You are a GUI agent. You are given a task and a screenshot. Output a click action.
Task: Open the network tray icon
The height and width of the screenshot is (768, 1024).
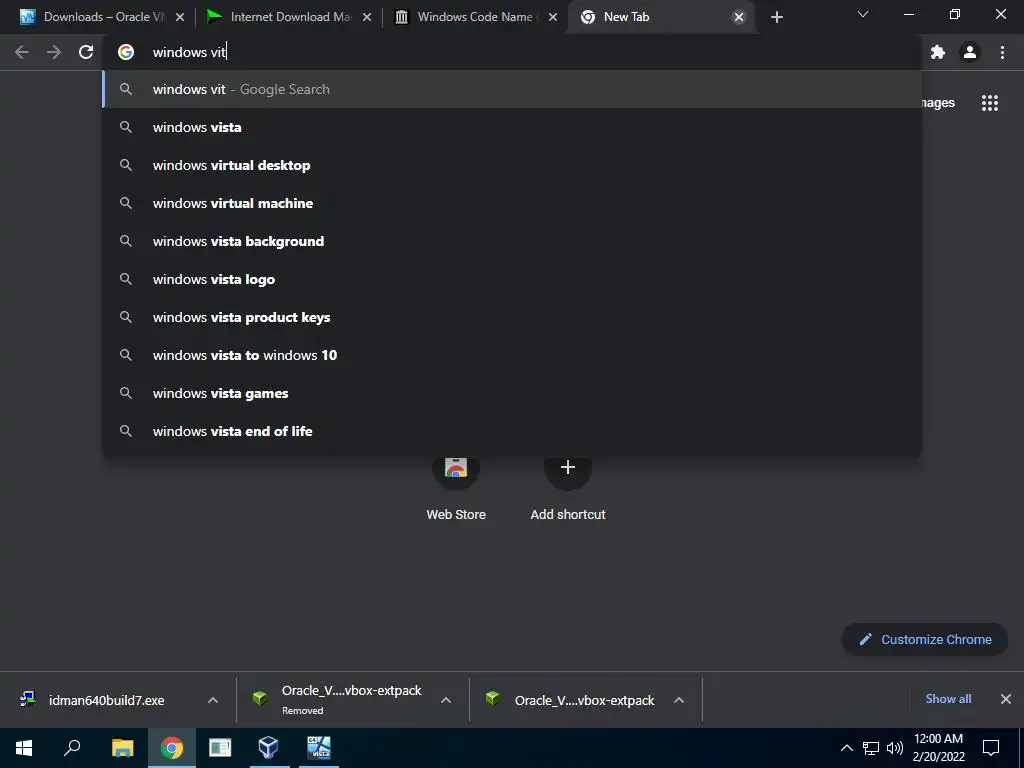pos(871,748)
